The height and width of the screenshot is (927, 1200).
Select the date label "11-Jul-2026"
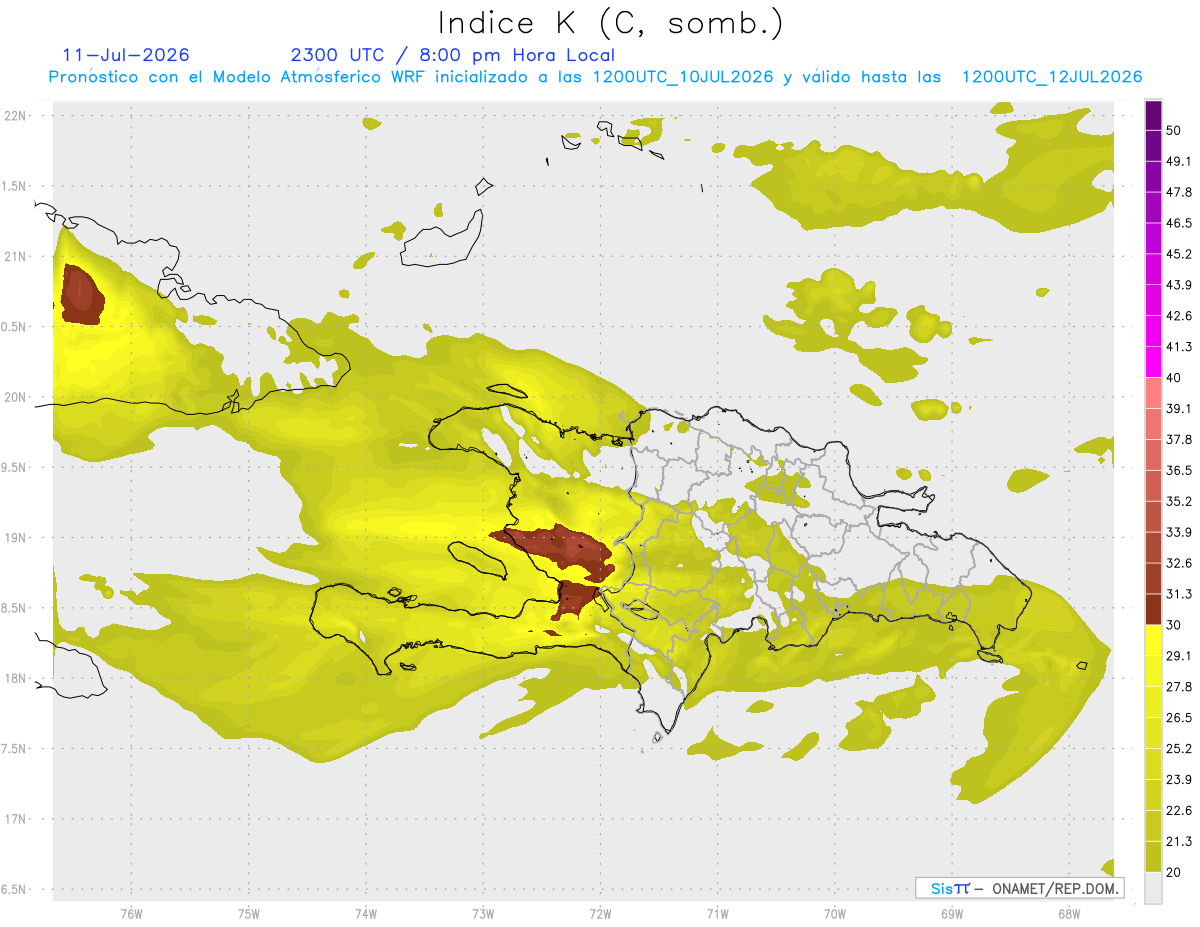click(x=126, y=55)
